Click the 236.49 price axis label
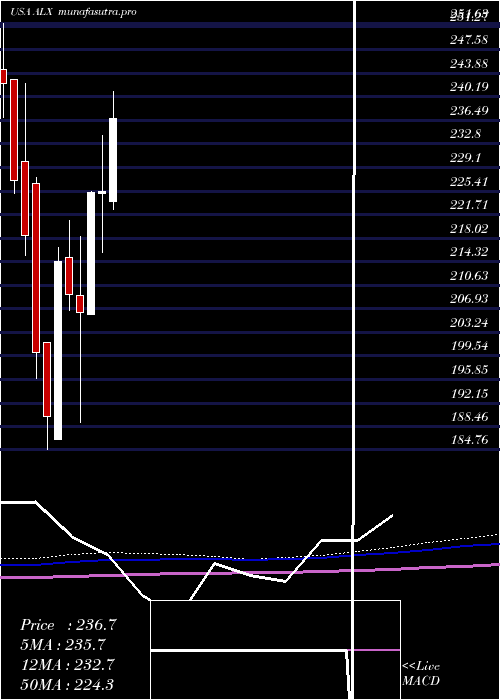Viewport: 500px width, 700px height. coord(469,111)
